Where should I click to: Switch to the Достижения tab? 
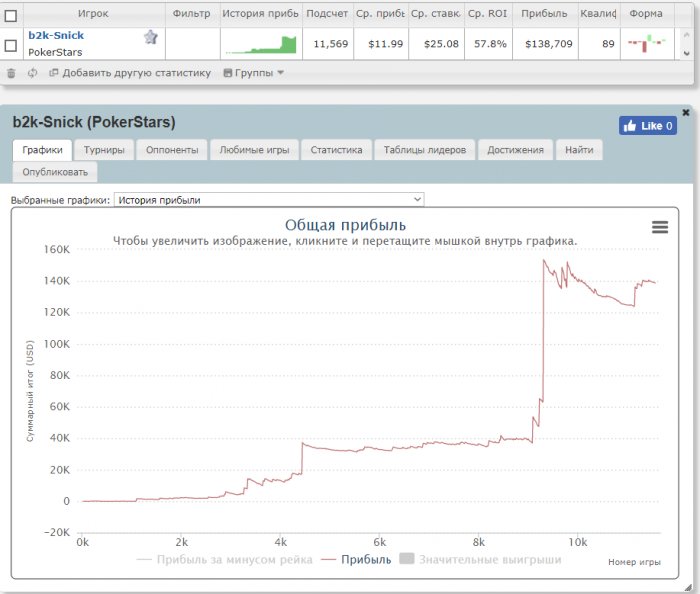point(516,150)
